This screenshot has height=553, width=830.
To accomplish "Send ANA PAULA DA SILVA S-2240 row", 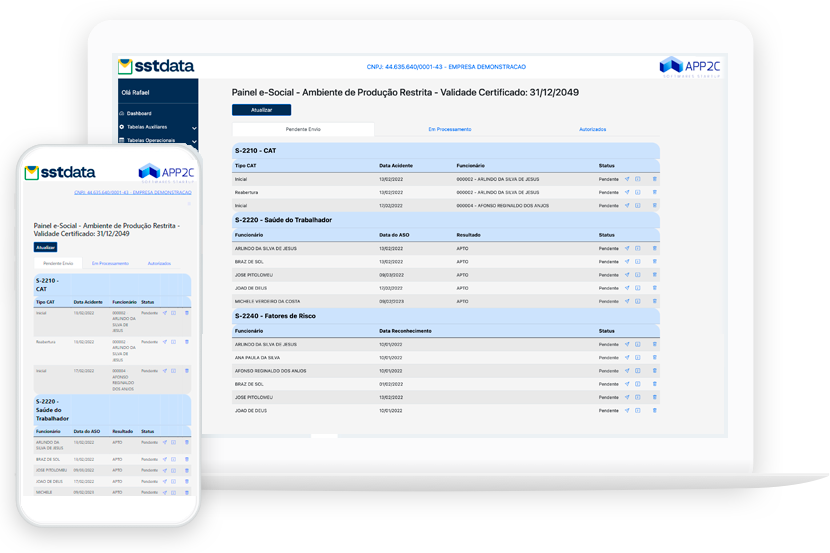I will pyautogui.click(x=627, y=358).
